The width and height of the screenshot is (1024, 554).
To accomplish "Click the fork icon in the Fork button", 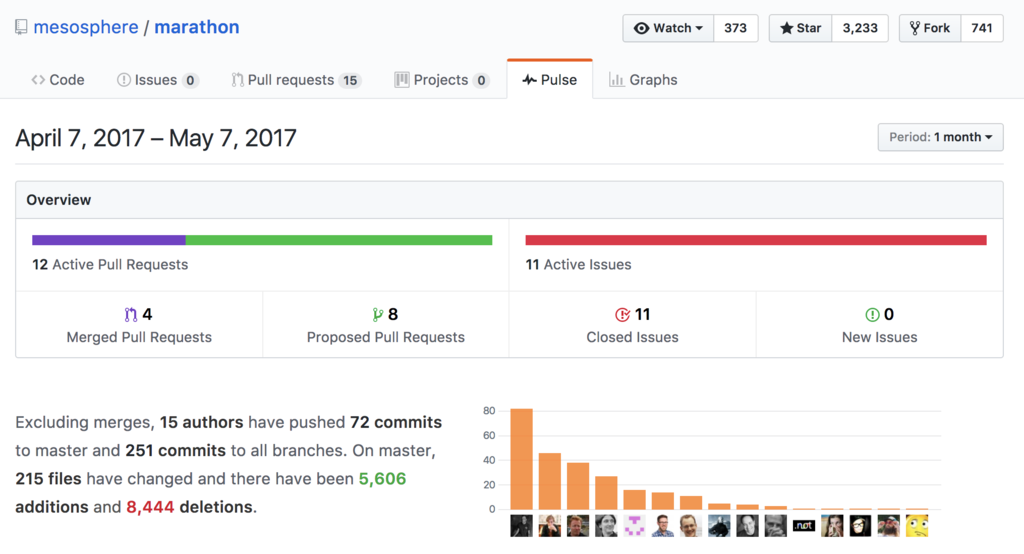I will click(914, 28).
